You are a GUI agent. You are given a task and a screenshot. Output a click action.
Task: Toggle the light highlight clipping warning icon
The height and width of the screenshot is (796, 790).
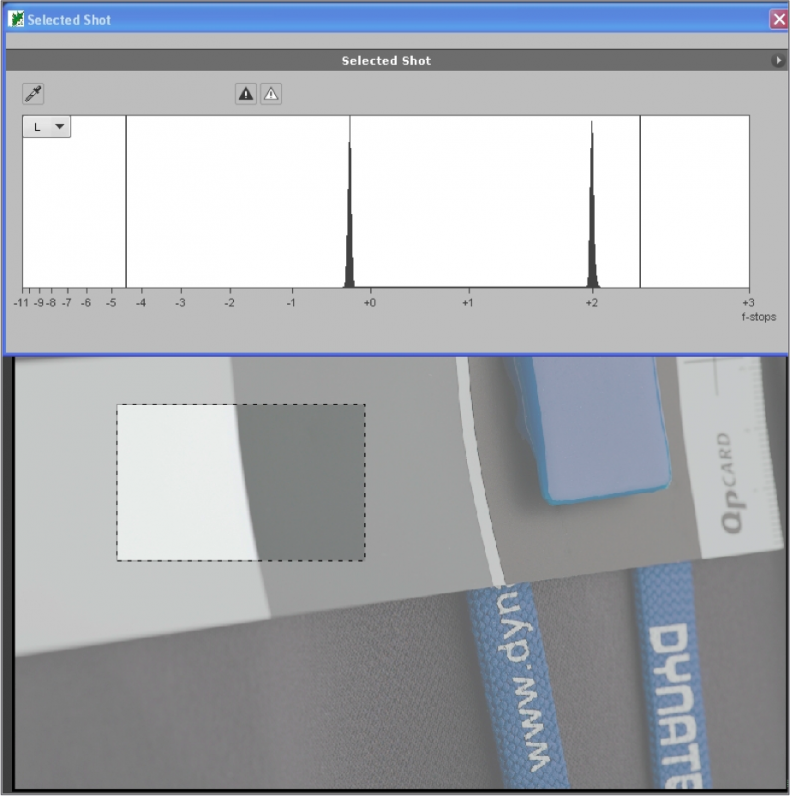tap(271, 94)
